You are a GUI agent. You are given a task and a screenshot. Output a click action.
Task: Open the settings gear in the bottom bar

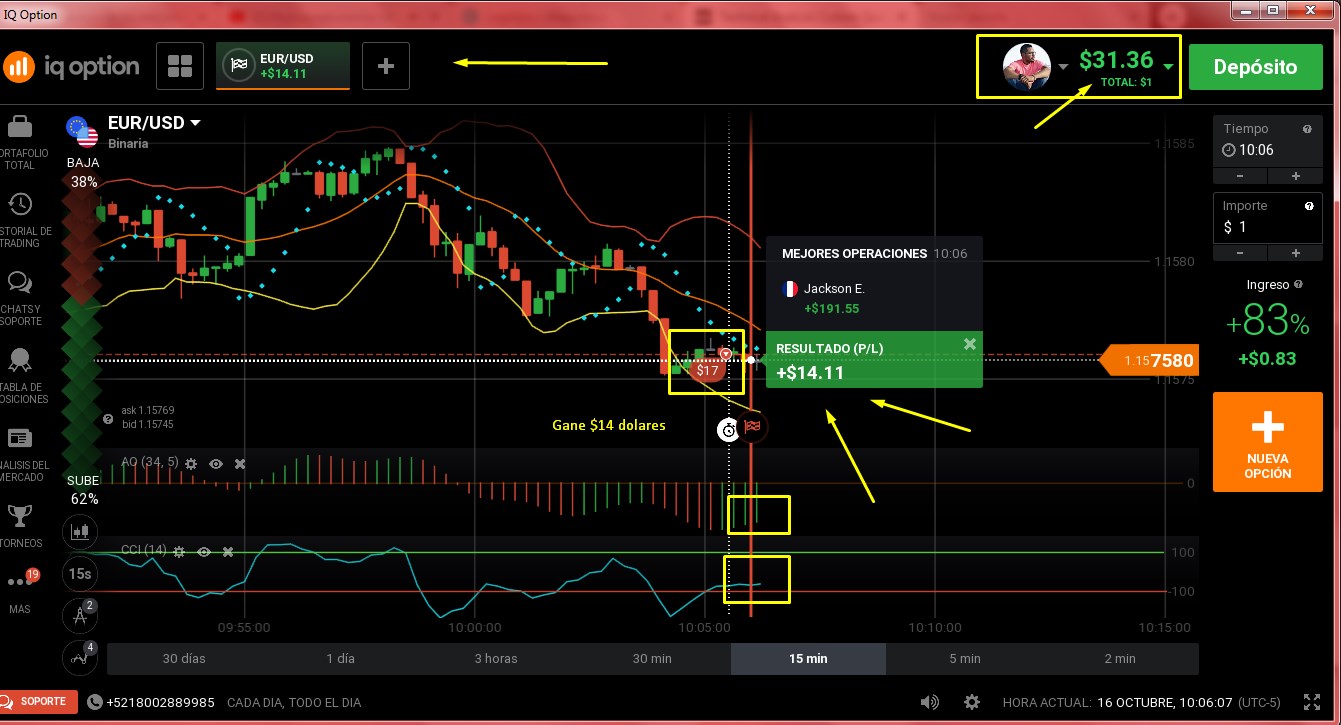(x=972, y=702)
